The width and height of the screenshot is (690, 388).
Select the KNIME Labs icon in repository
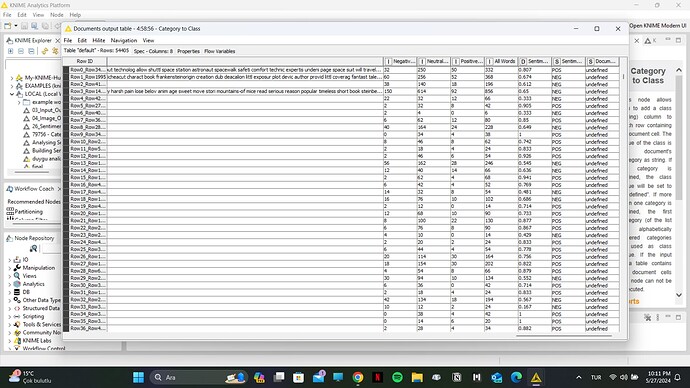point(17,341)
